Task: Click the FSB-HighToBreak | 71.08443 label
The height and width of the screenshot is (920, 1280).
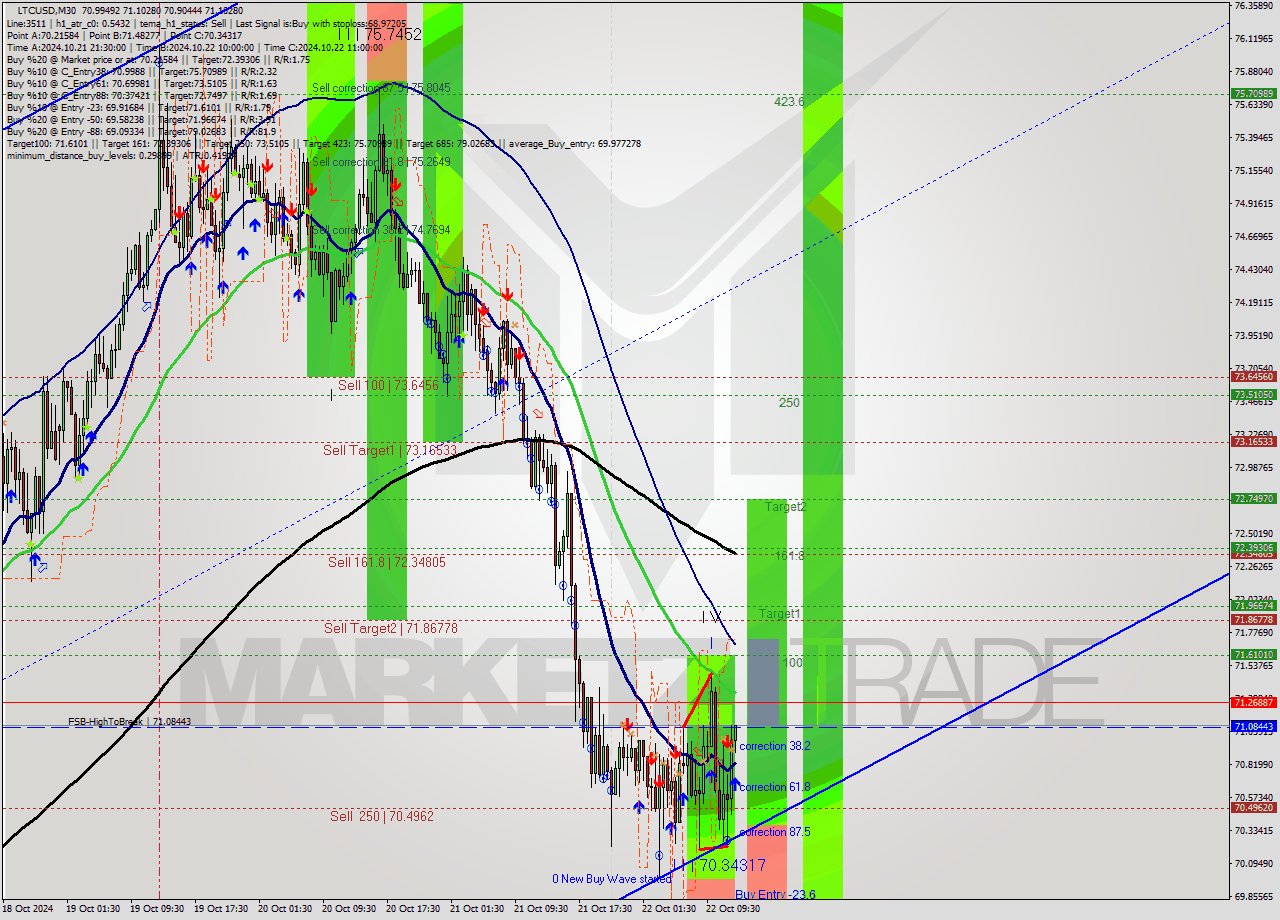Action: (129, 721)
